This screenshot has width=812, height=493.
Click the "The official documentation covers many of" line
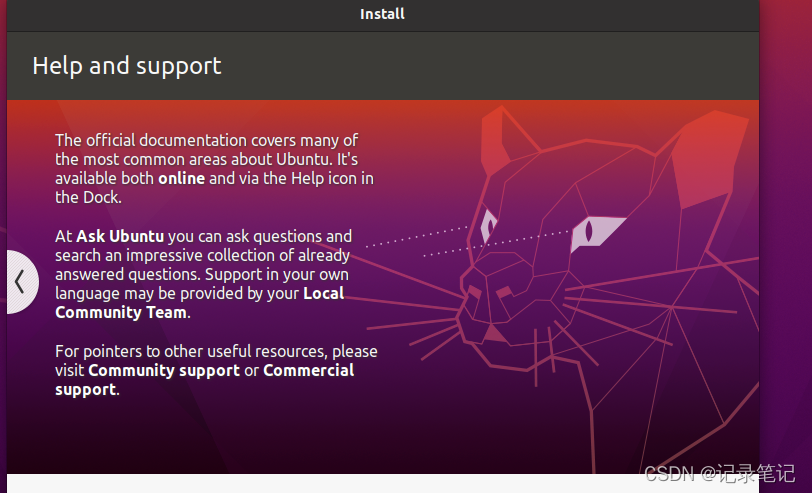pyautogui.click(x=207, y=140)
